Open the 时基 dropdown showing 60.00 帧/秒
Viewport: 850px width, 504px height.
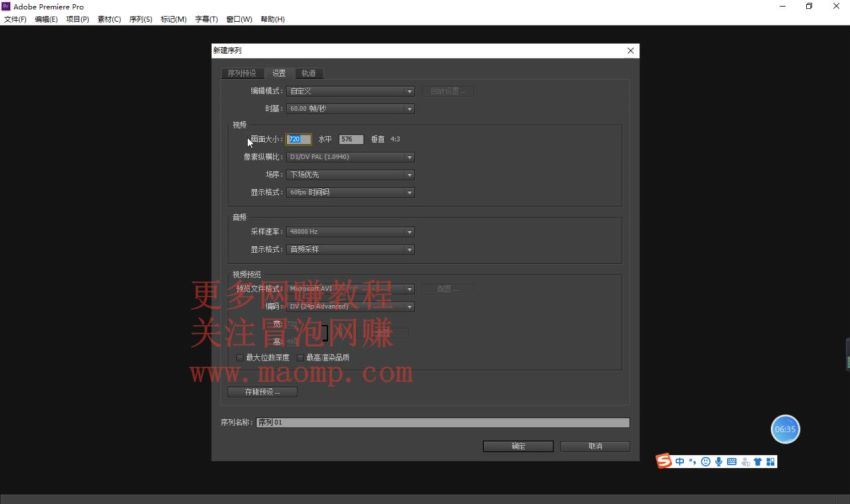[x=350, y=109]
